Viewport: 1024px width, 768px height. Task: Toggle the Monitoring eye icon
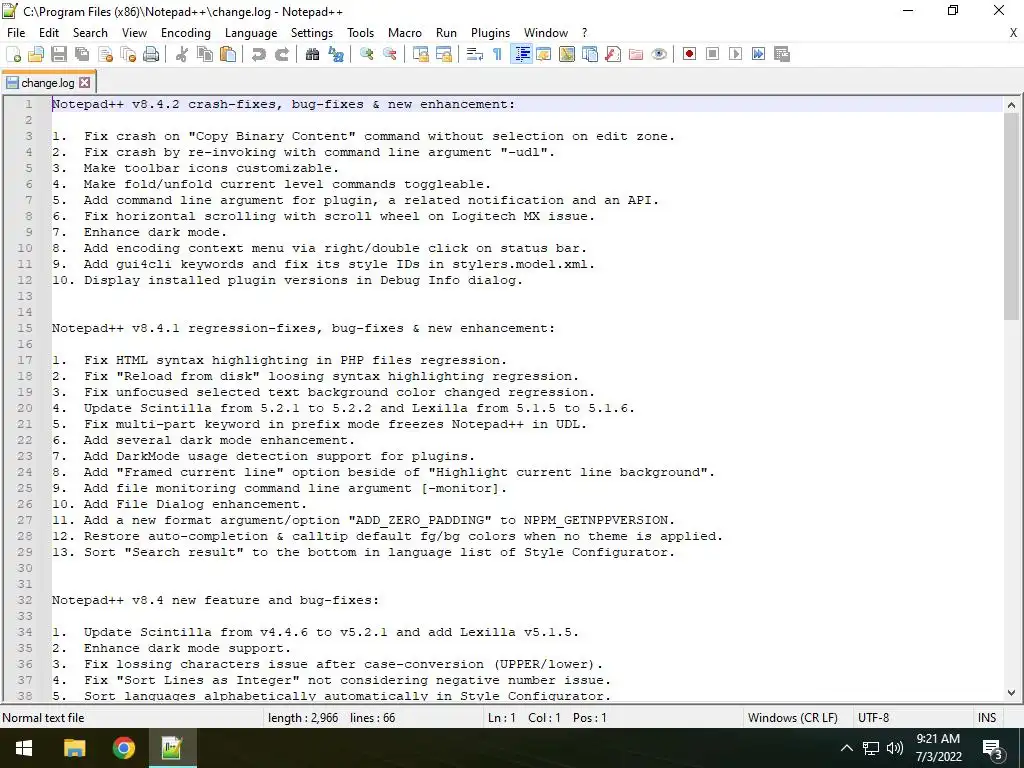pos(659,54)
